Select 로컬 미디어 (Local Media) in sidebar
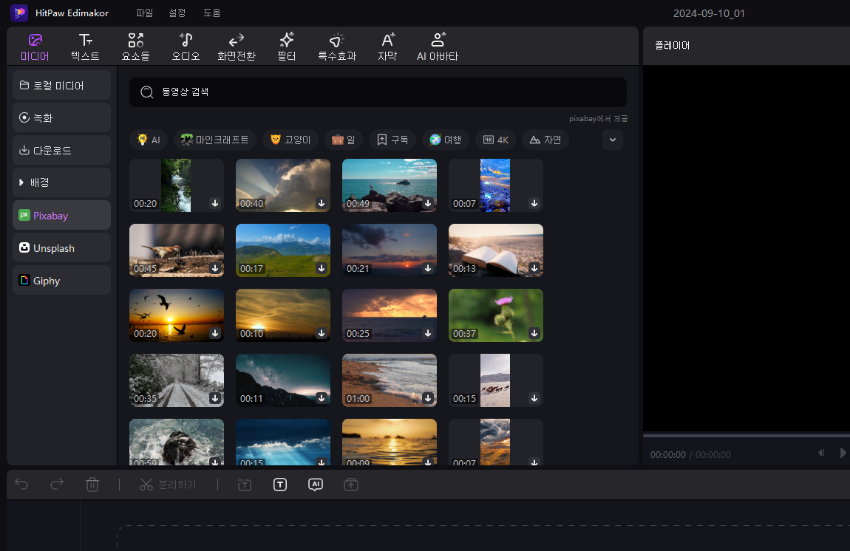The width and height of the screenshot is (850, 551). [62, 85]
